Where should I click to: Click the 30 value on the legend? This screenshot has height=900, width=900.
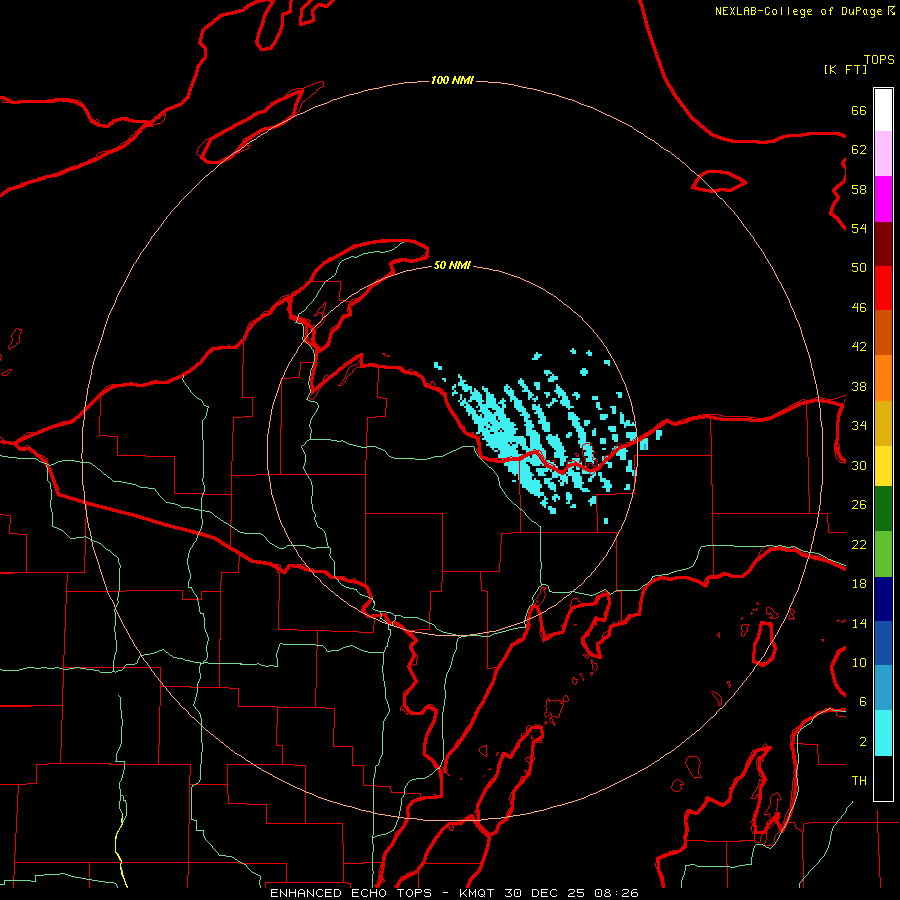coord(859,465)
